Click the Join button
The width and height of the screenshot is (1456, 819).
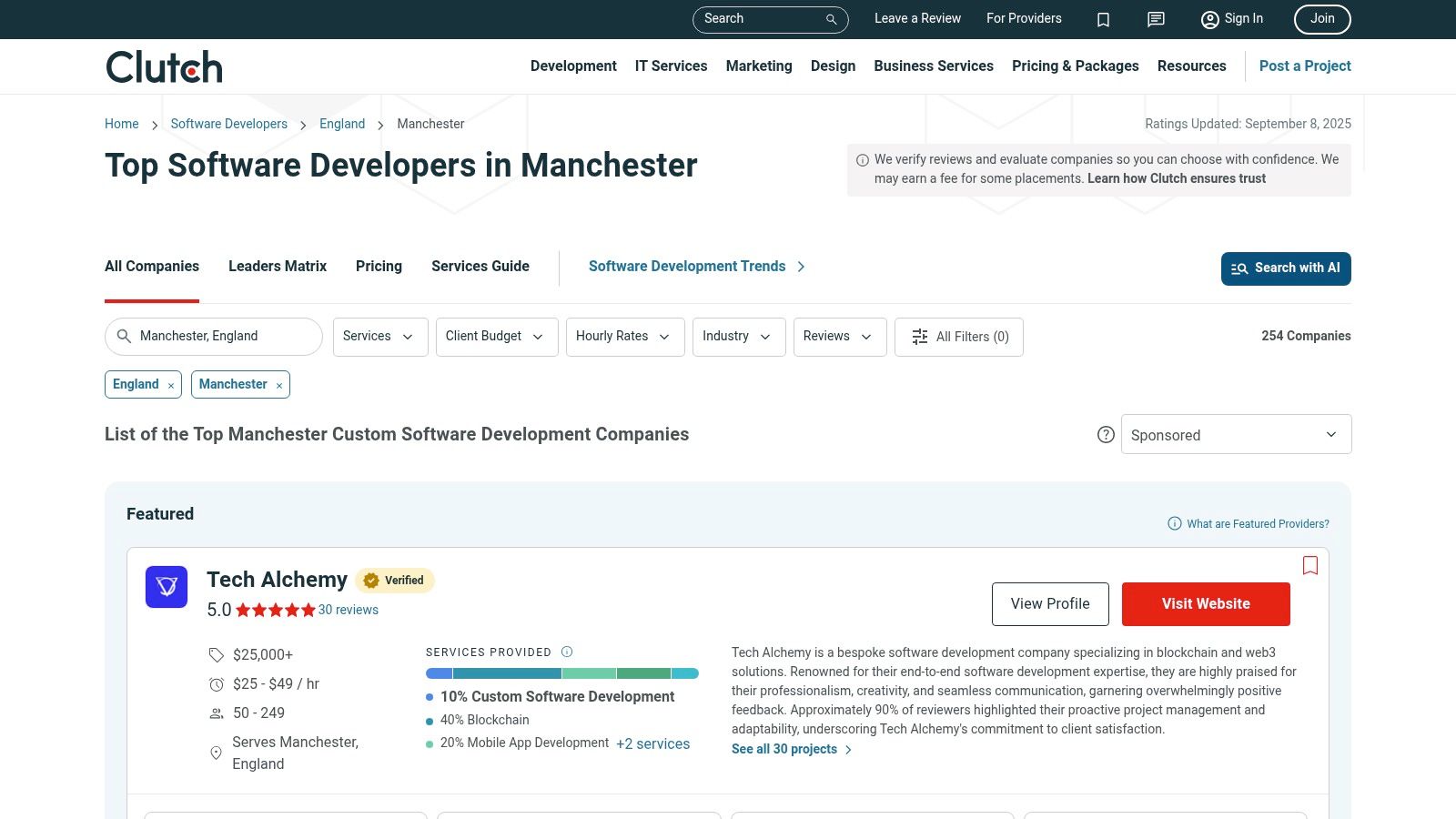[x=1322, y=19]
